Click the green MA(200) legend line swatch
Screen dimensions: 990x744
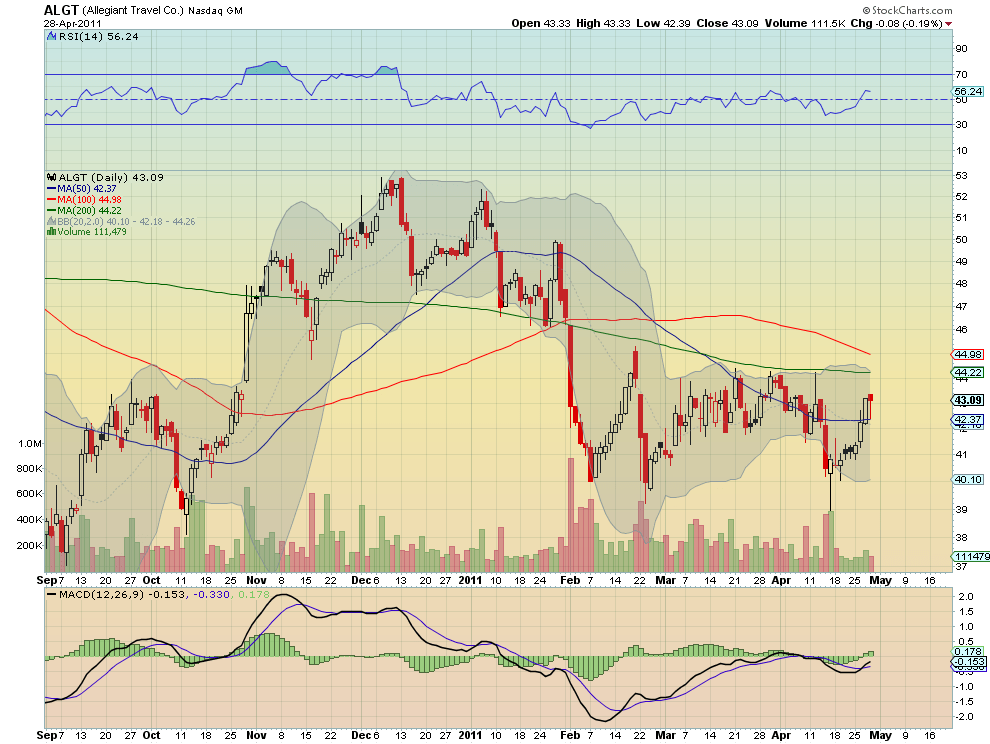[x=52, y=210]
